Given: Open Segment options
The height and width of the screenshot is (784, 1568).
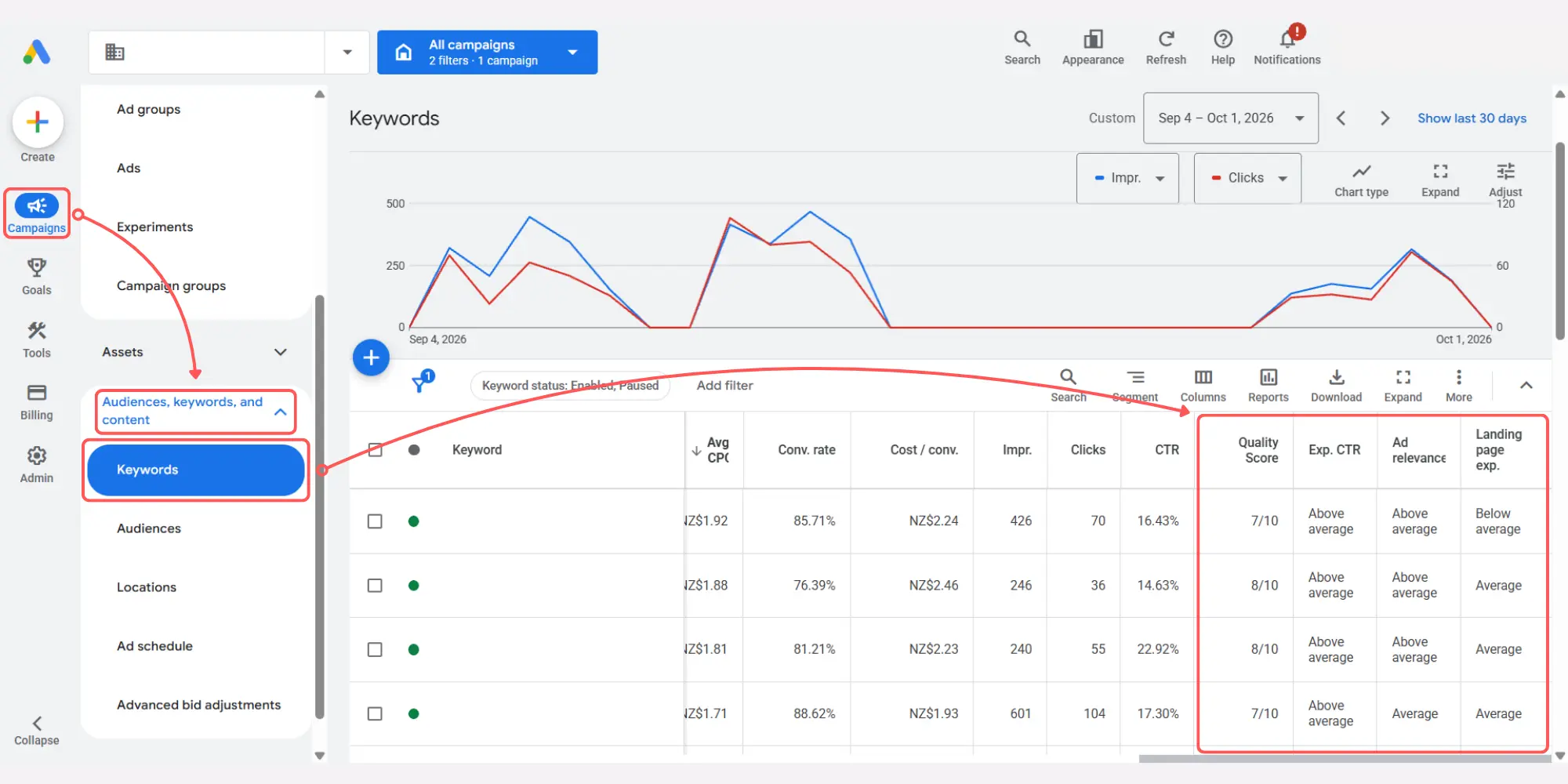Looking at the screenshot, I should tap(1135, 386).
